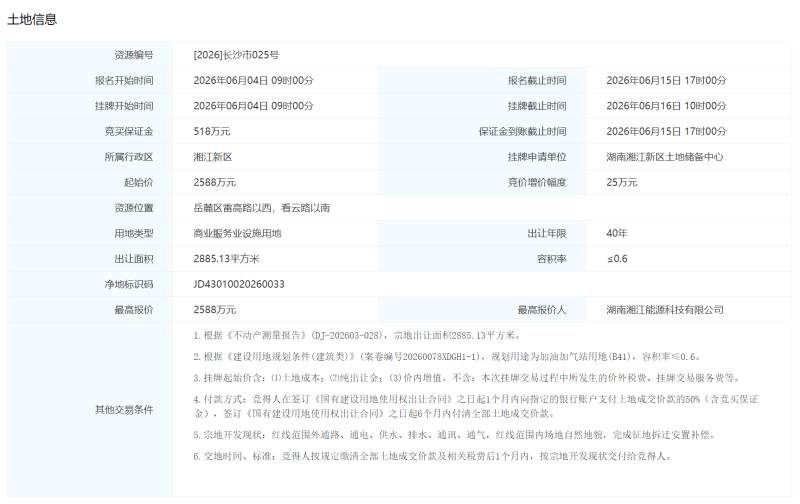Click the 报名开始时间 label

click(x=124, y=81)
